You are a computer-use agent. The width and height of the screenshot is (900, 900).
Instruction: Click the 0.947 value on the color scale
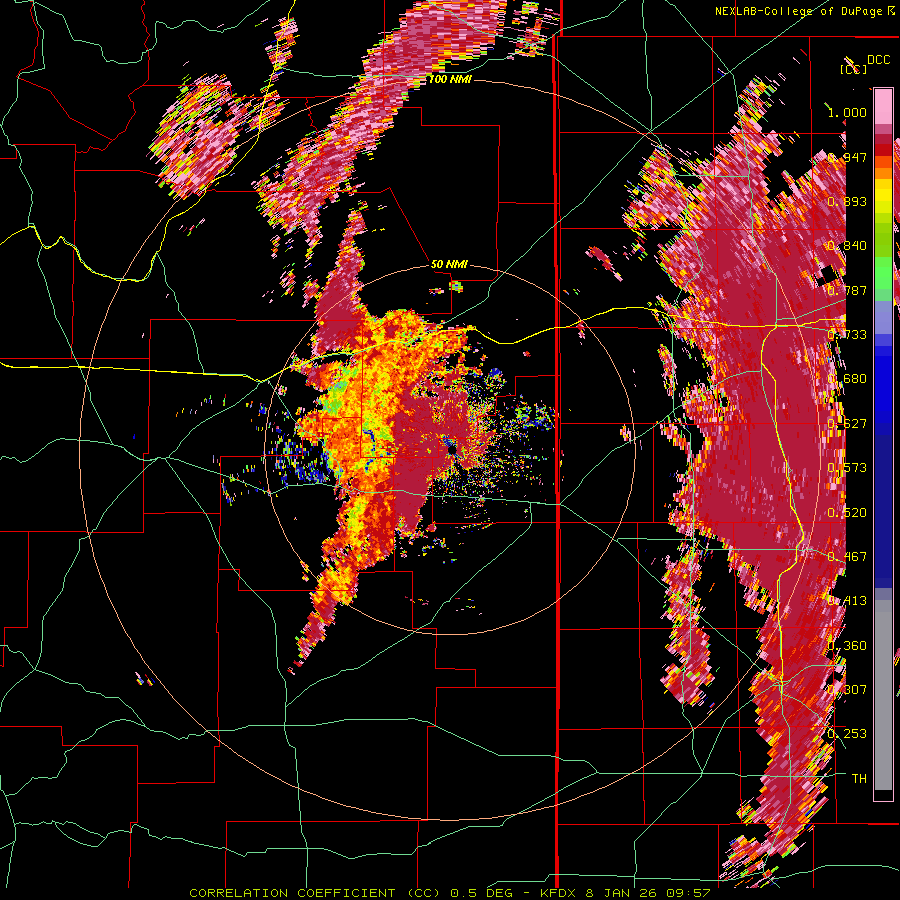tap(847, 157)
